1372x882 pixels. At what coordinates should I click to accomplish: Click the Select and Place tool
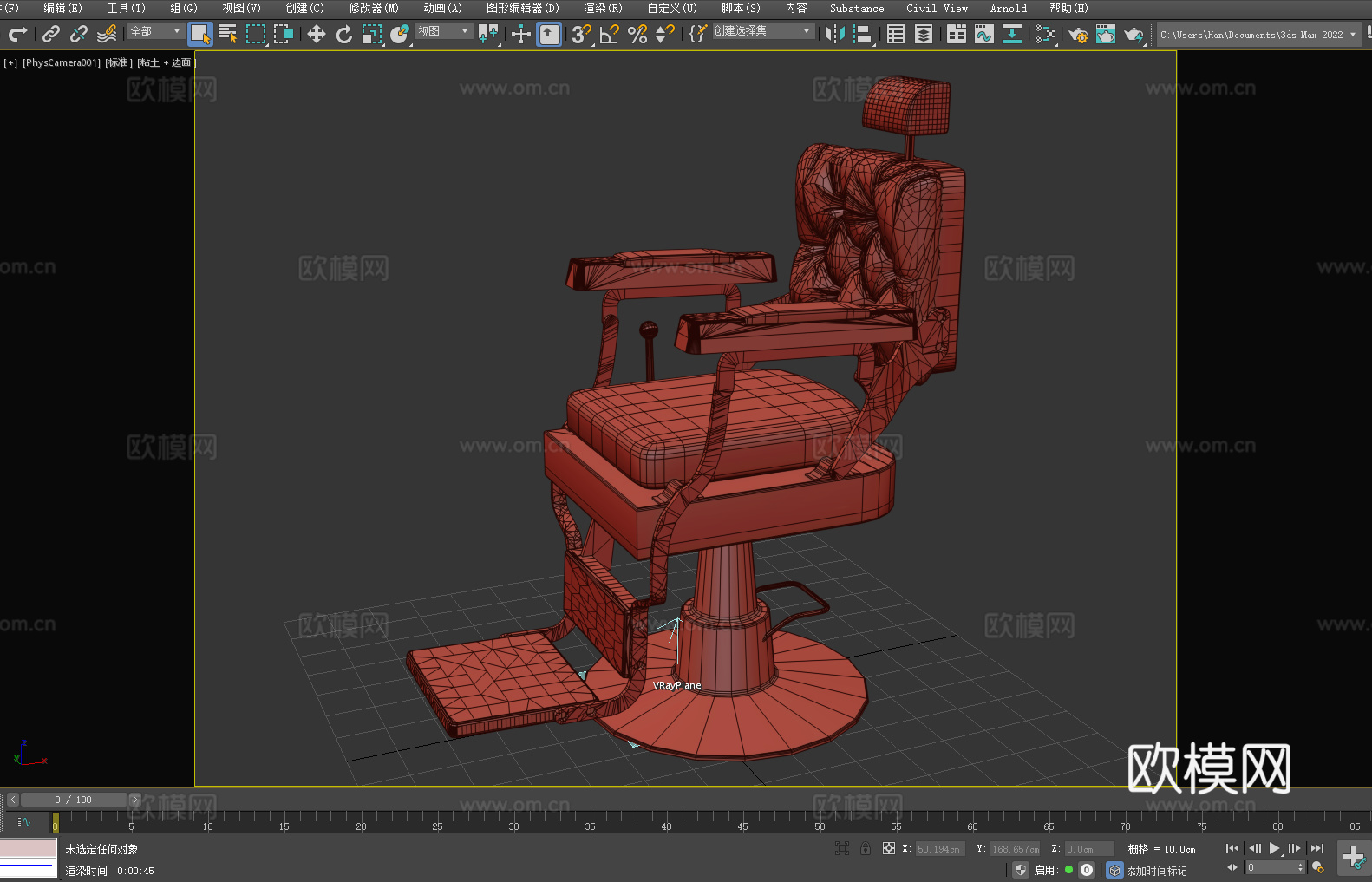click(400, 34)
